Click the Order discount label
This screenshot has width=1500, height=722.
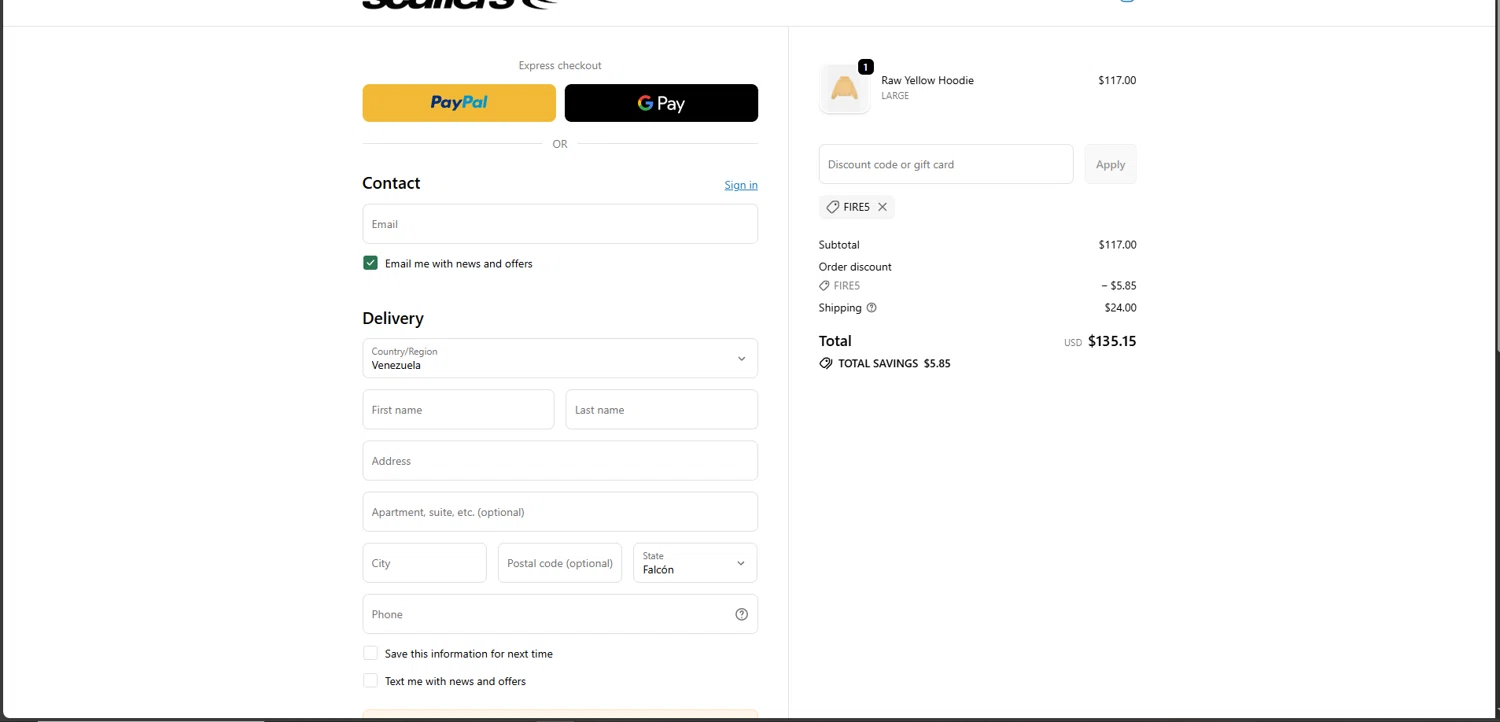click(855, 267)
